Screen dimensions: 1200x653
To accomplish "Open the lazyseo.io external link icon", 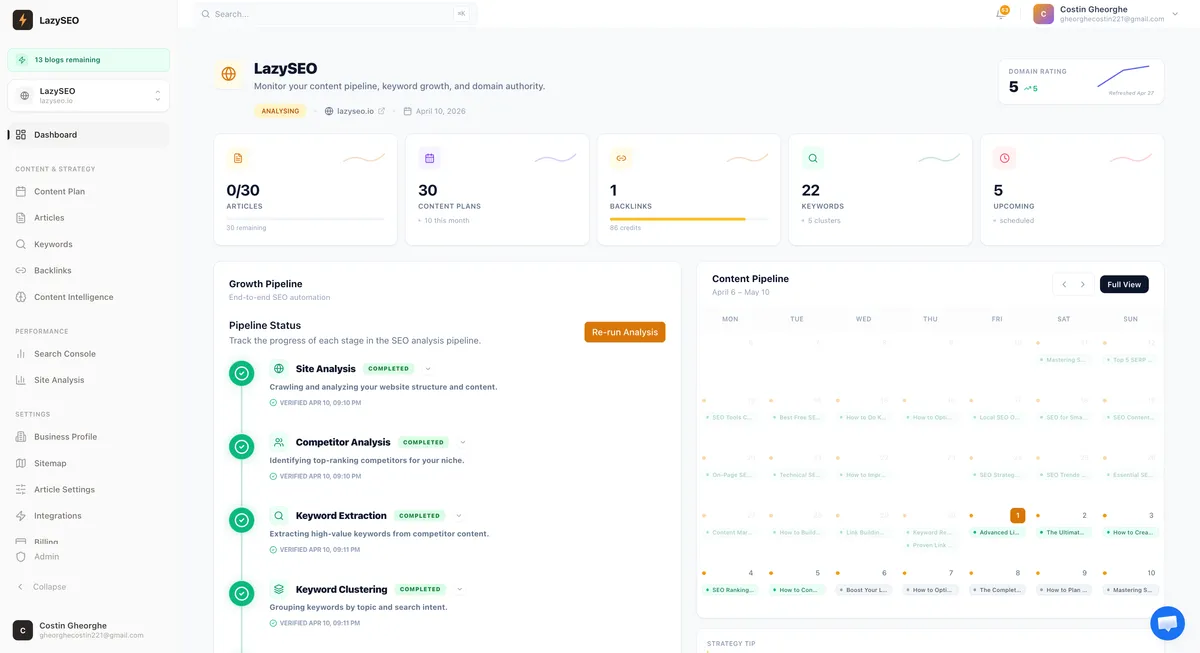I will [381, 111].
